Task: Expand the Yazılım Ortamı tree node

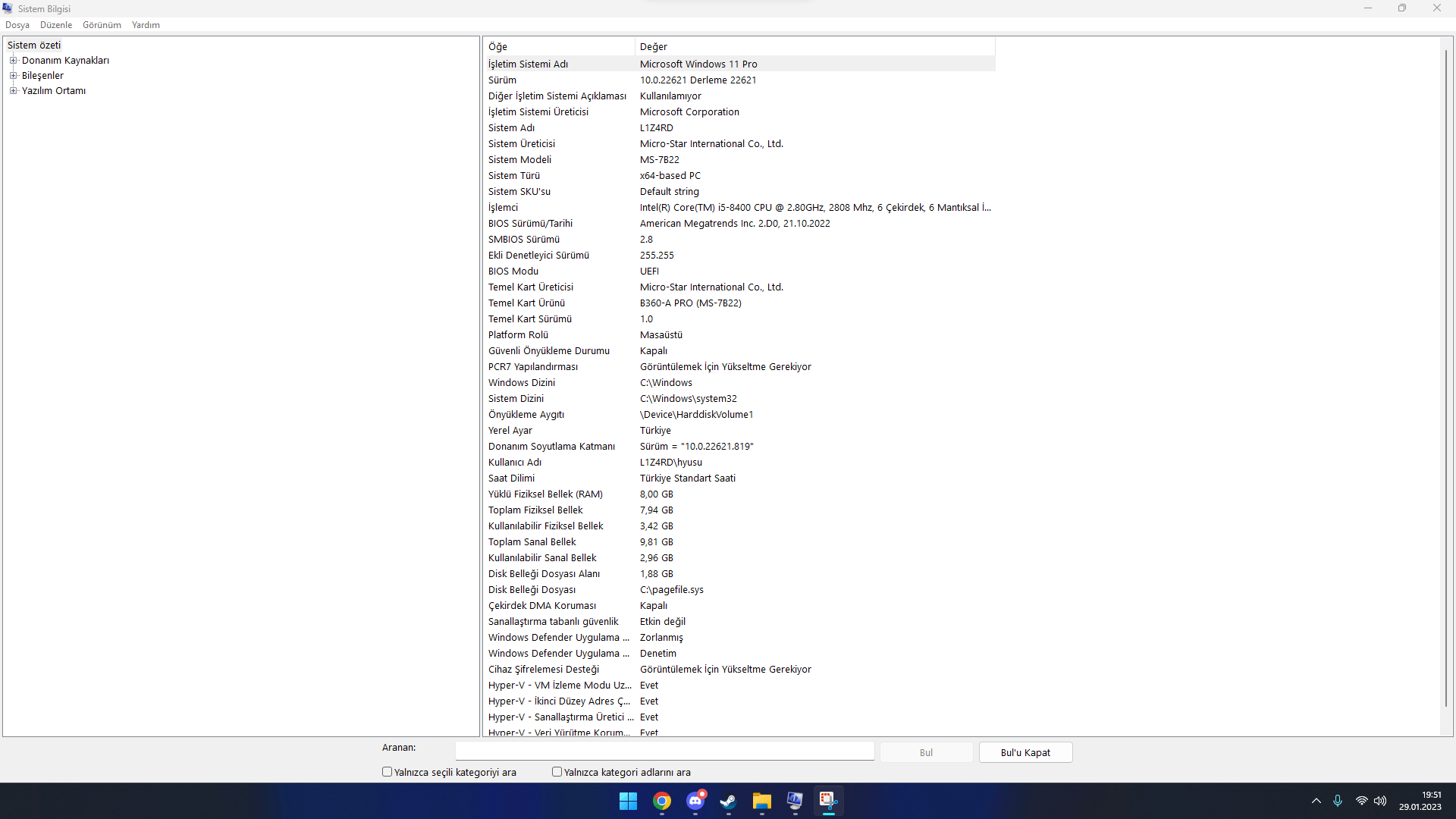Action: [x=13, y=91]
